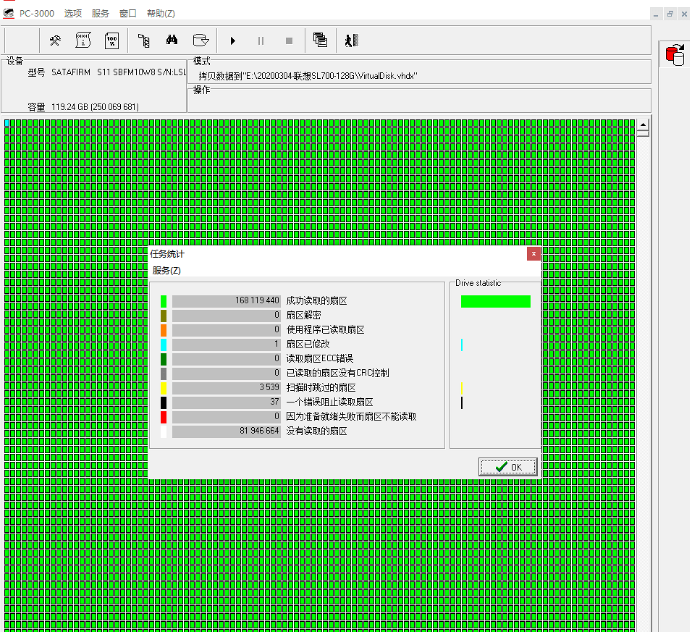Click the sector map scrollbar up arrow
This screenshot has width=690, height=632.
tap(643, 125)
